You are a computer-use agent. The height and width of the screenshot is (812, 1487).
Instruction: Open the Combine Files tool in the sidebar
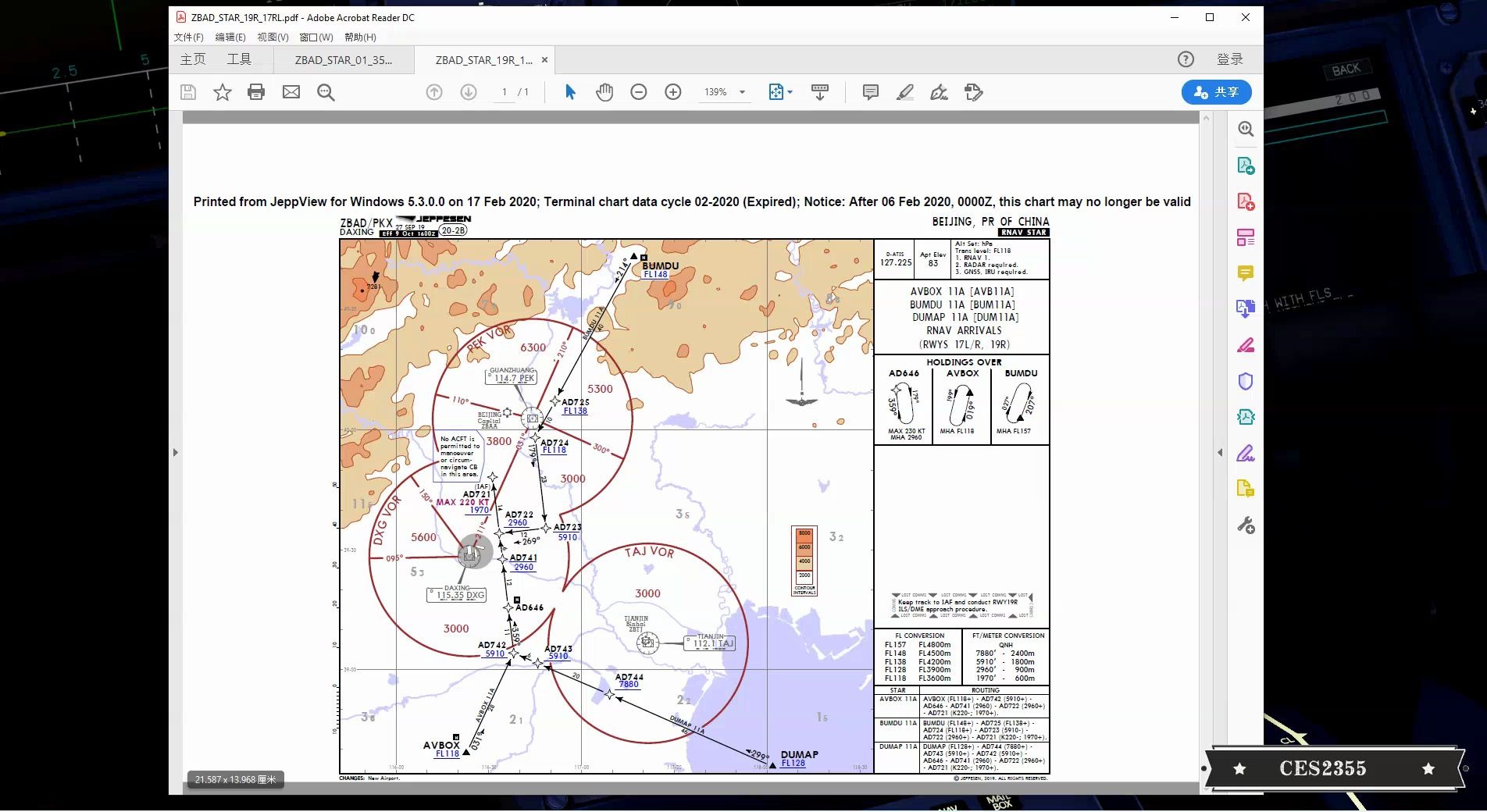click(1246, 309)
